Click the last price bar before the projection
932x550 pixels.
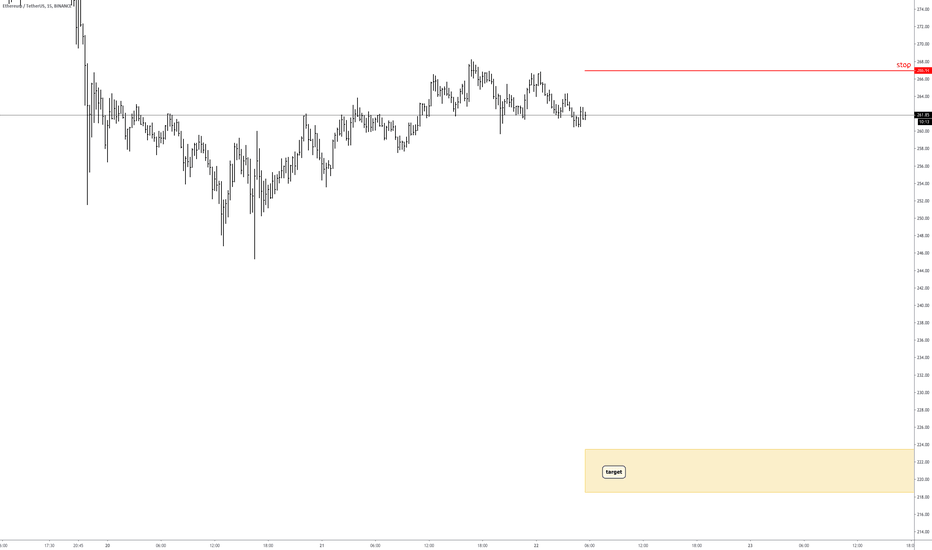(585, 115)
